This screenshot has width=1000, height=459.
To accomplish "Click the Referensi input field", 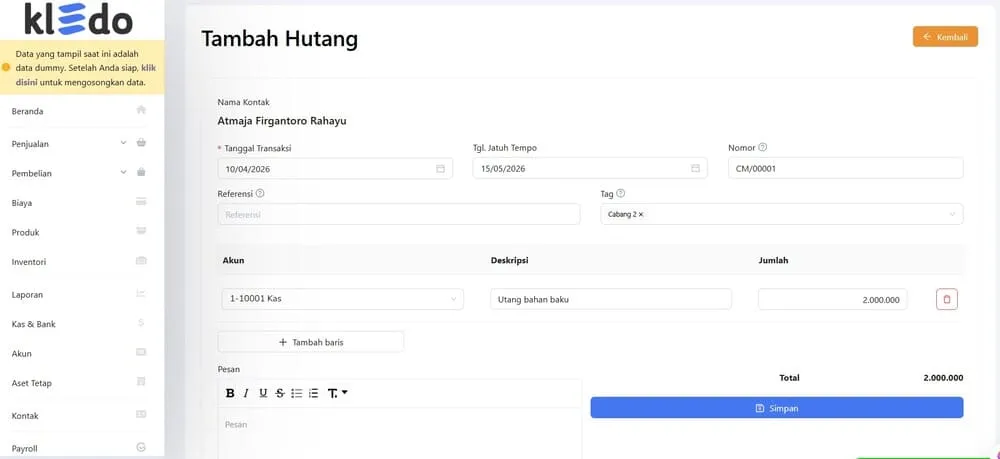I will (399, 214).
